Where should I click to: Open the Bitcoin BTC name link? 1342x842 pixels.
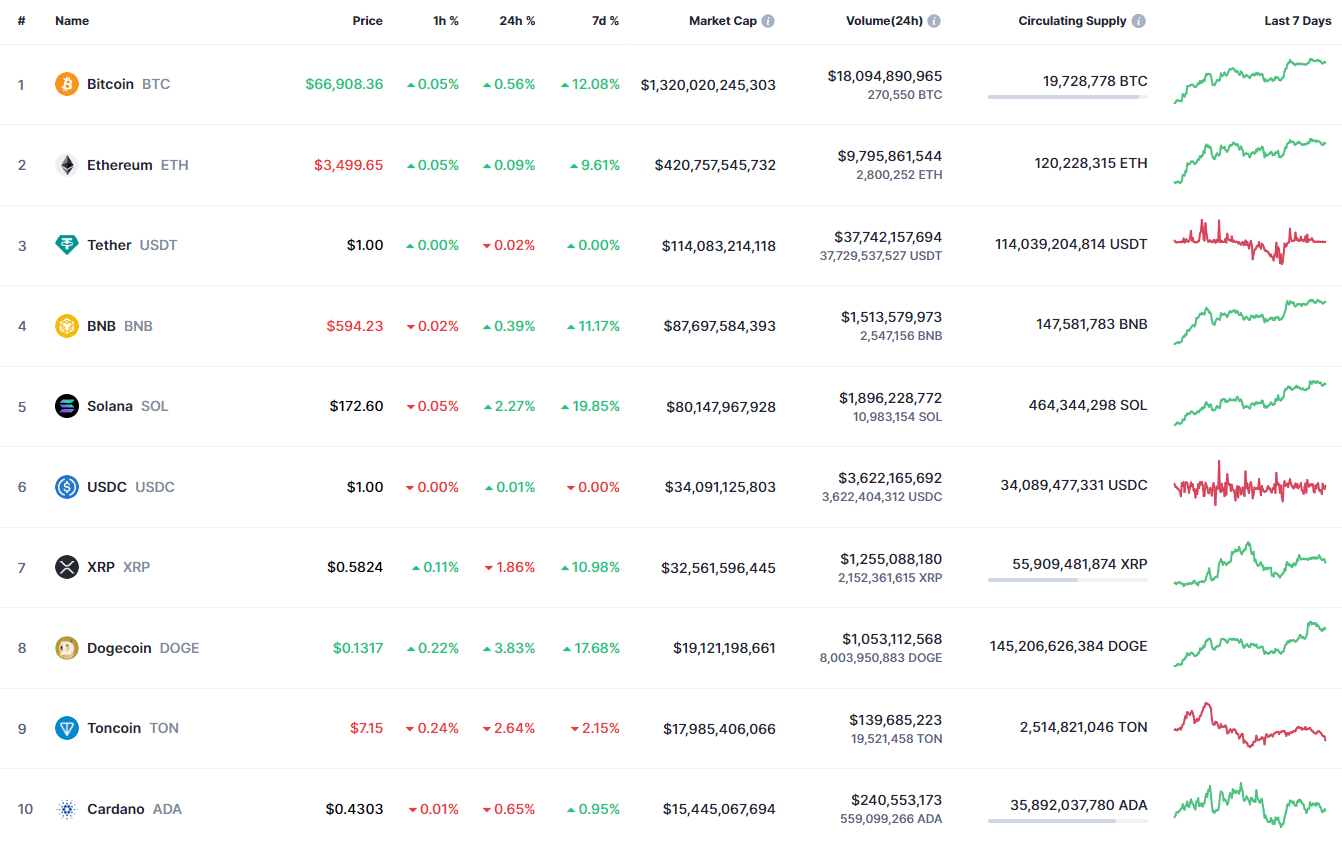109,84
